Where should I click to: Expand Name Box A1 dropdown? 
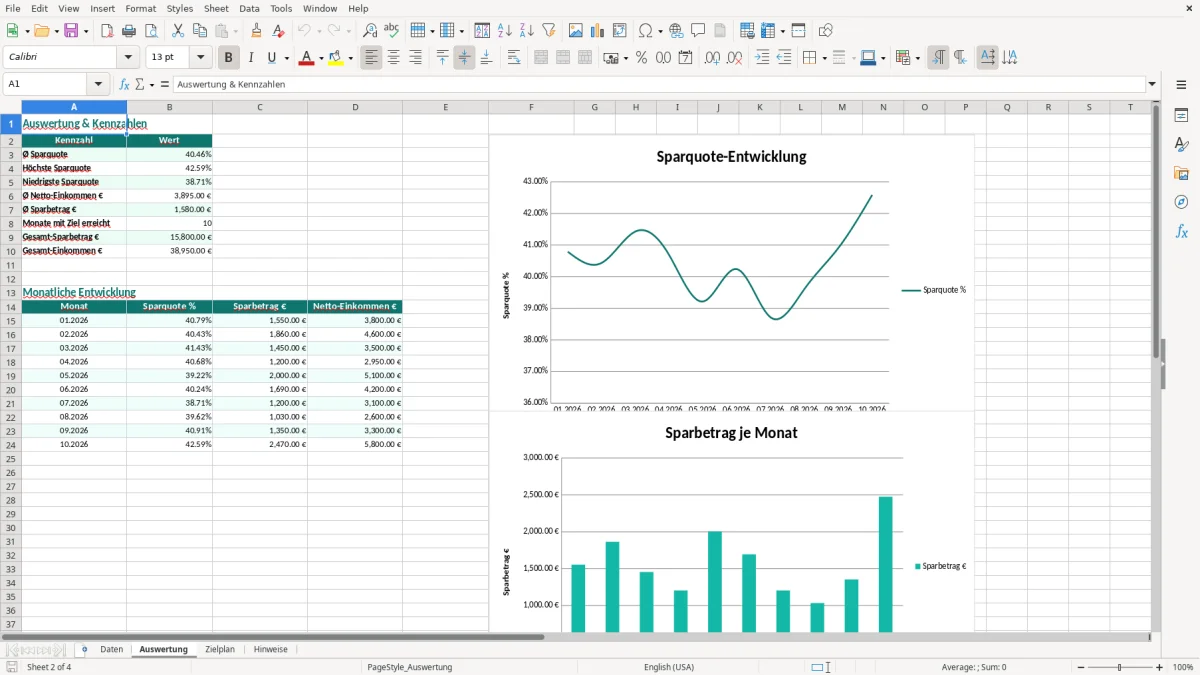click(98, 85)
